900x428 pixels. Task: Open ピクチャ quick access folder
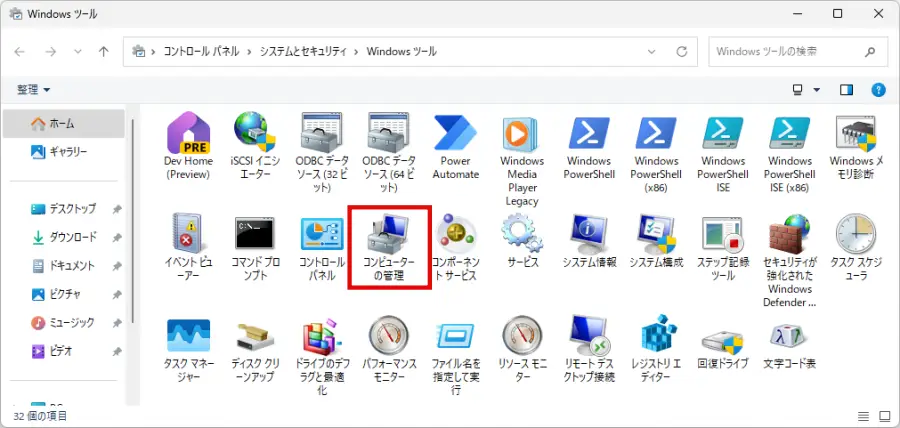pos(64,294)
